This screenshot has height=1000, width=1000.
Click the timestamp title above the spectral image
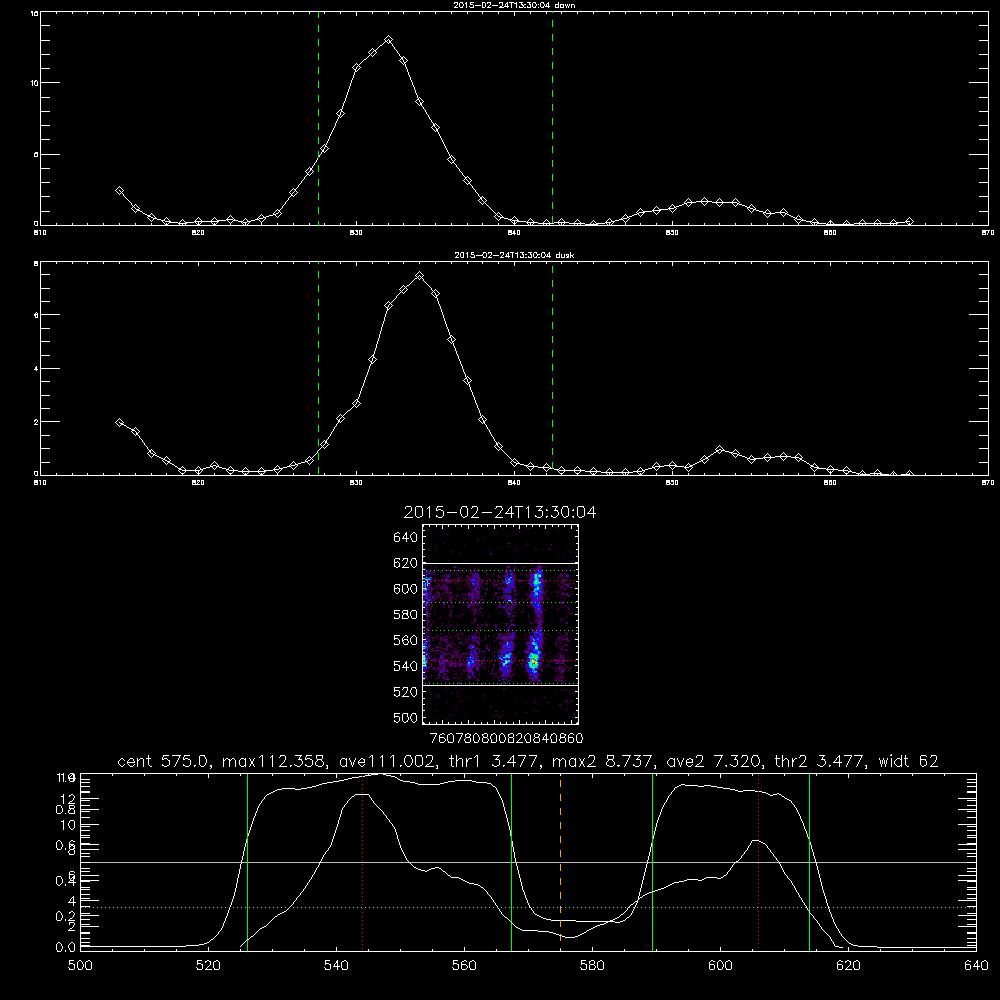pos(500,513)
